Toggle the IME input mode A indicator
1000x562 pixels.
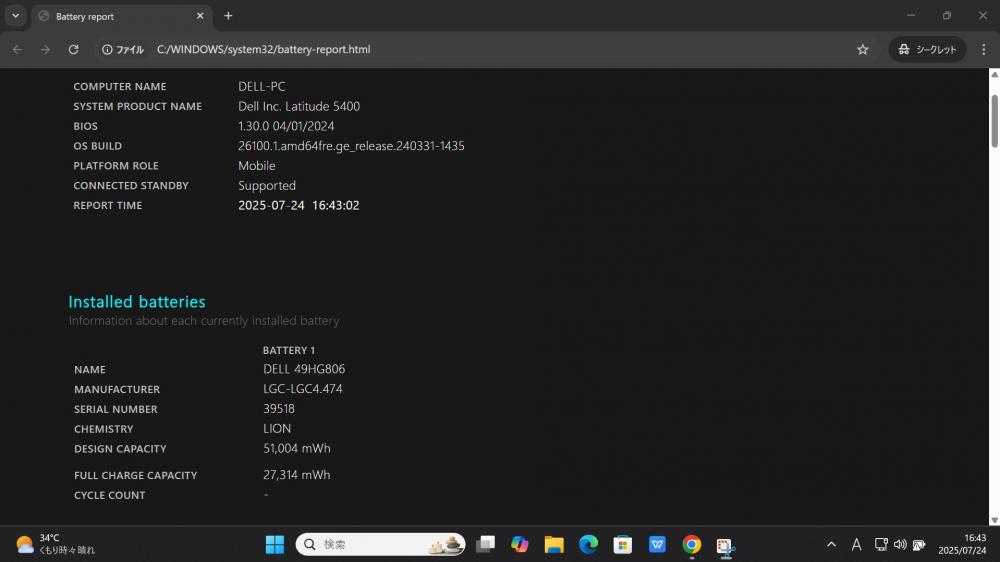[856, 544]
